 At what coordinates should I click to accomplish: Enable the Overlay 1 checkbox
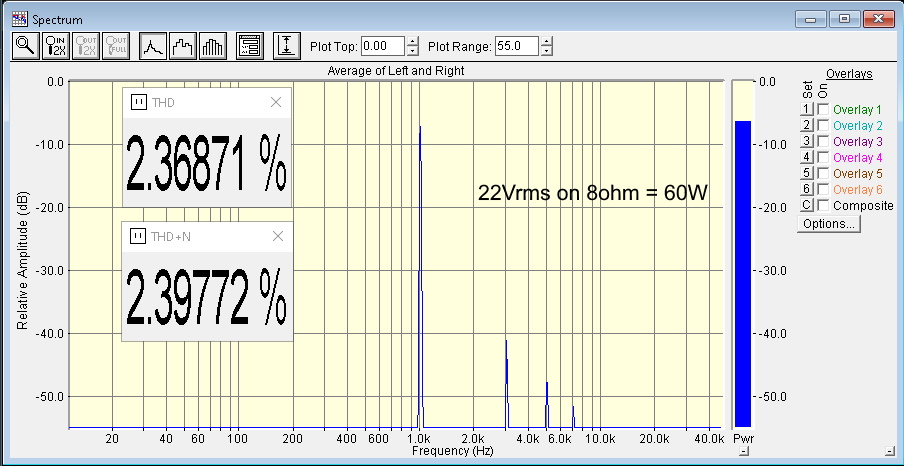pyautogui.click(x=823, y=109)
